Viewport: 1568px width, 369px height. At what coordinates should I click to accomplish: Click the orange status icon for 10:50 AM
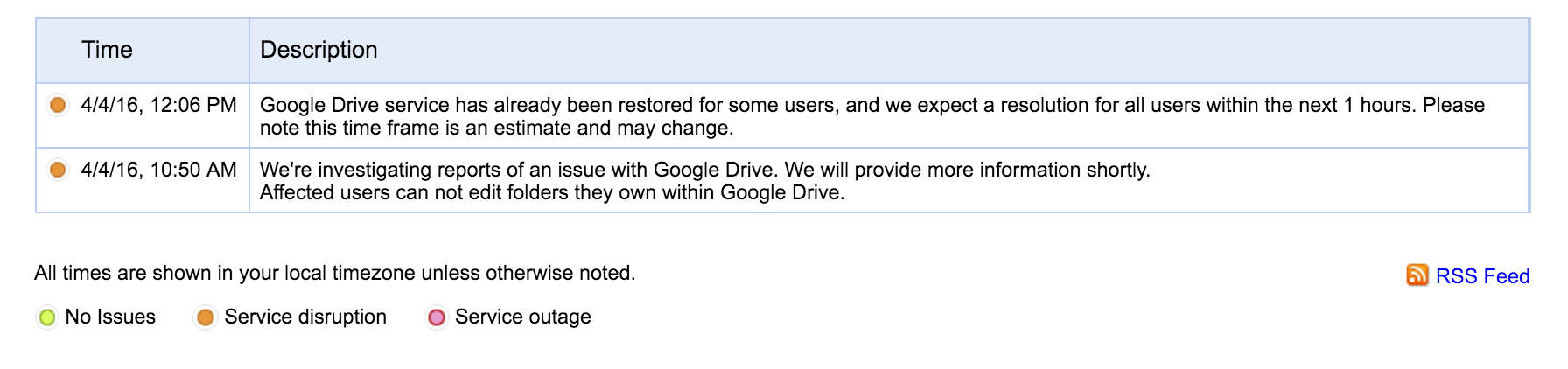[58, 170]
